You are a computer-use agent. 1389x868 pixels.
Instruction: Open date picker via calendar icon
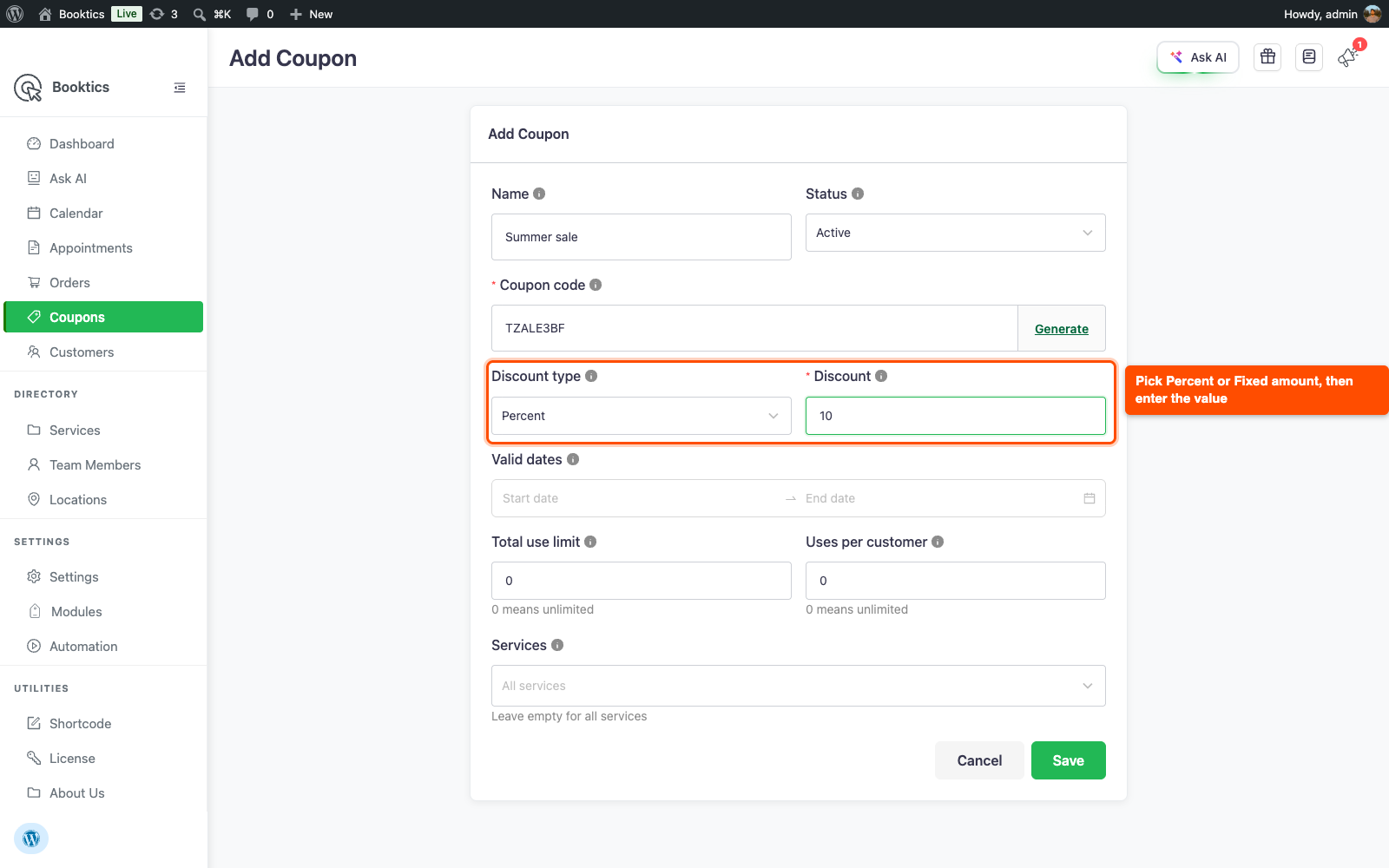1089,498
